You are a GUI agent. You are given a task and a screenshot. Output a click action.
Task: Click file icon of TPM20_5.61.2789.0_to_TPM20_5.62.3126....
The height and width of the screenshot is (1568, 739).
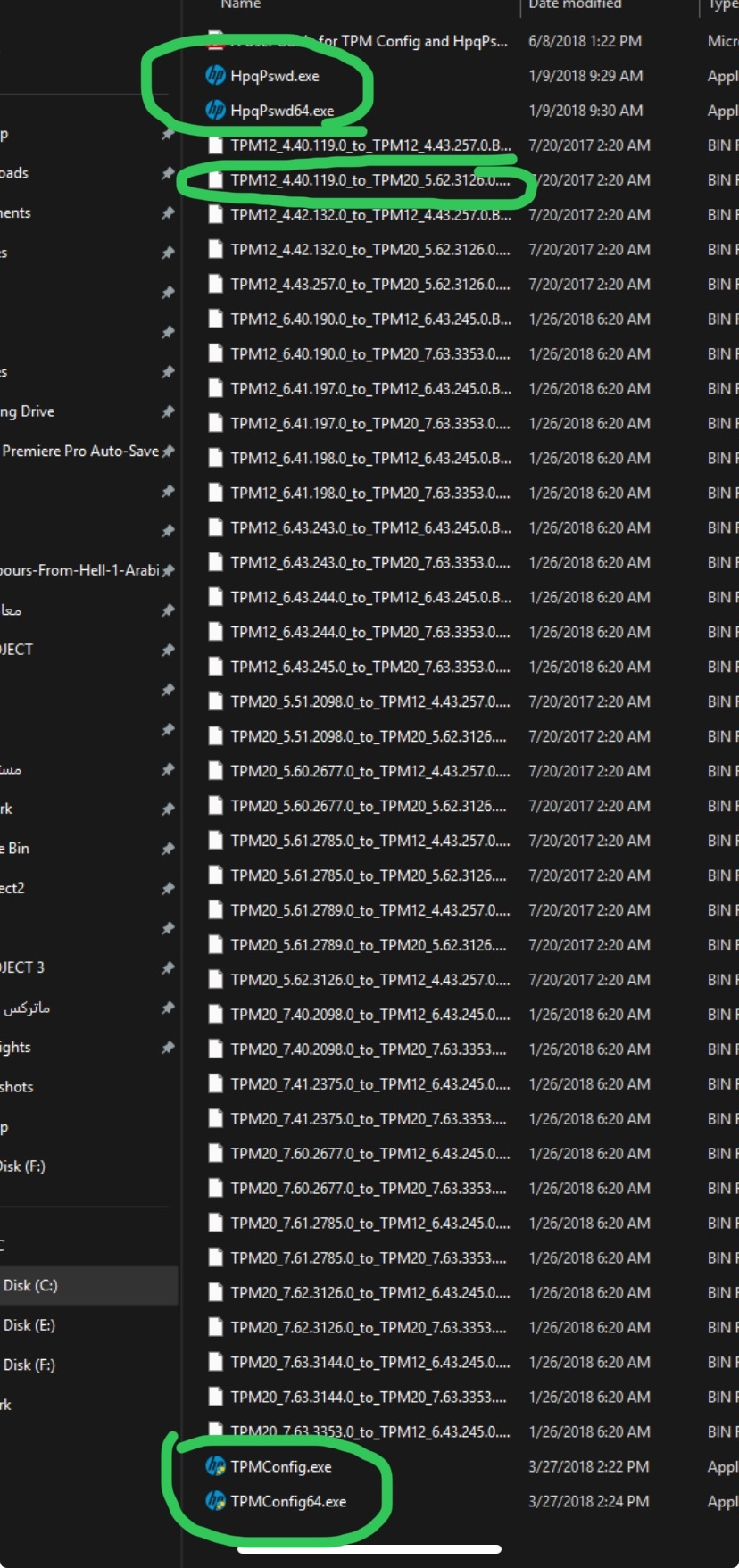[x=215, y=945]
